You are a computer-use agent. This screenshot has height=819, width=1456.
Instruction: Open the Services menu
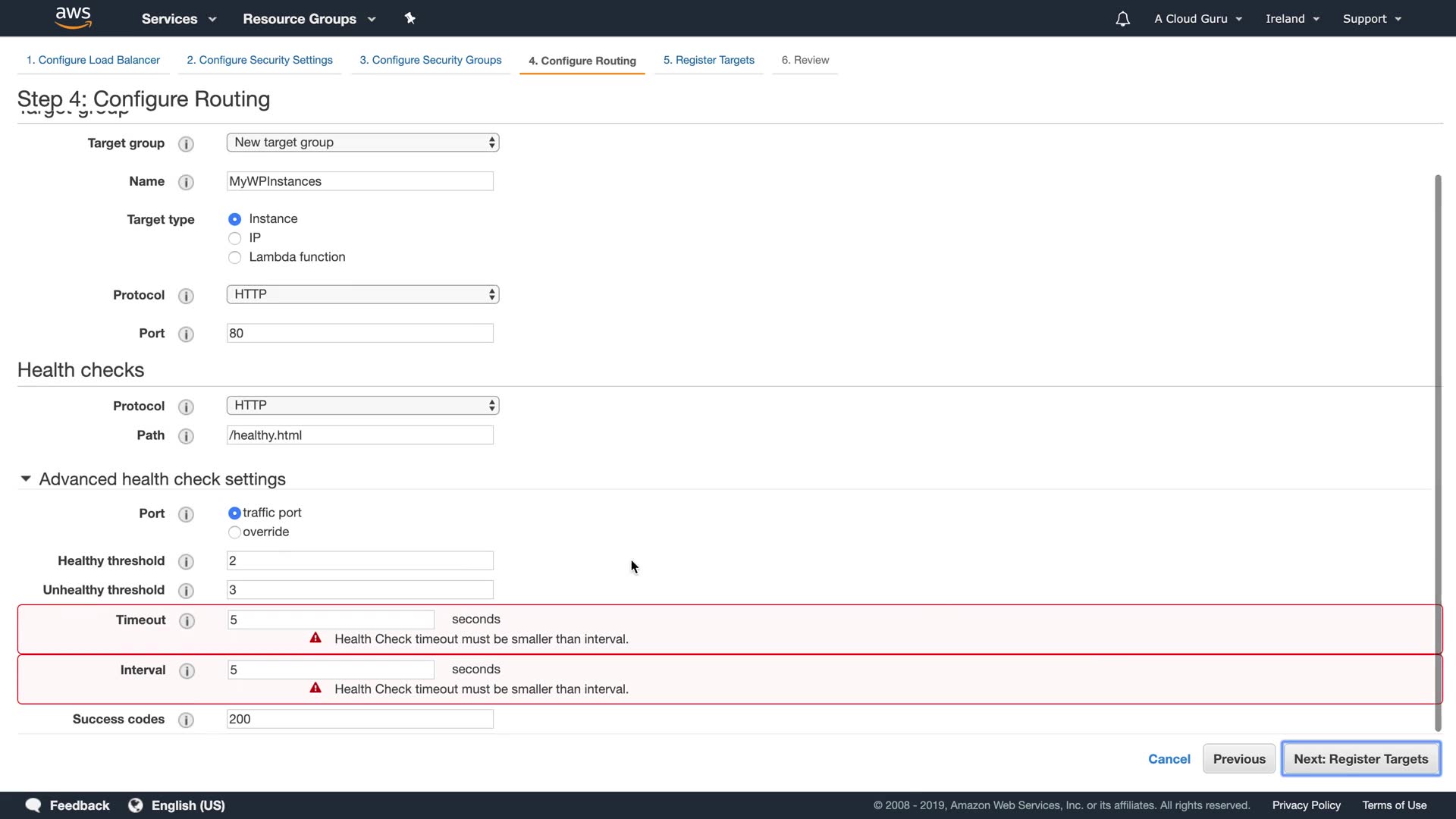click(178, 19)
